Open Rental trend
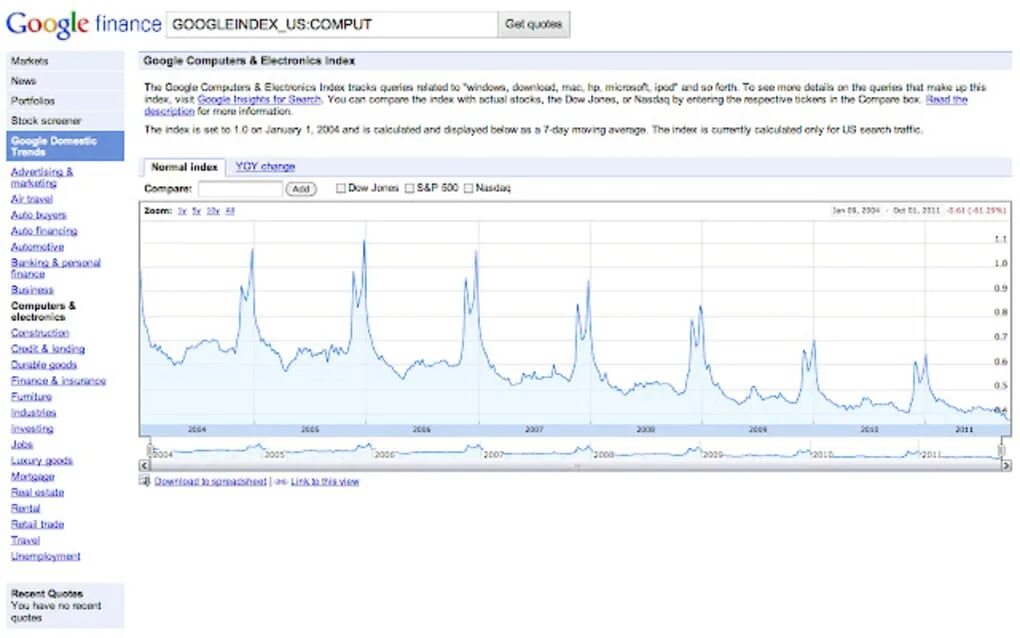The height and width of the screenshot is (638, 1020). (x=25, y=509)
